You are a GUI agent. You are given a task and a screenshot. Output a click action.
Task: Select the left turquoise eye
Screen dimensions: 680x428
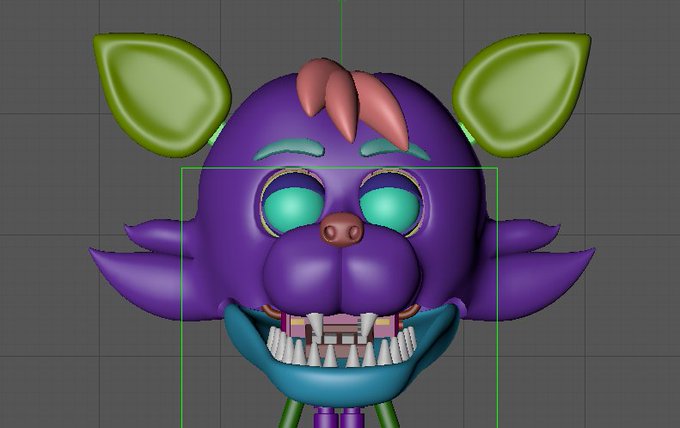click(x=294, y=208)
